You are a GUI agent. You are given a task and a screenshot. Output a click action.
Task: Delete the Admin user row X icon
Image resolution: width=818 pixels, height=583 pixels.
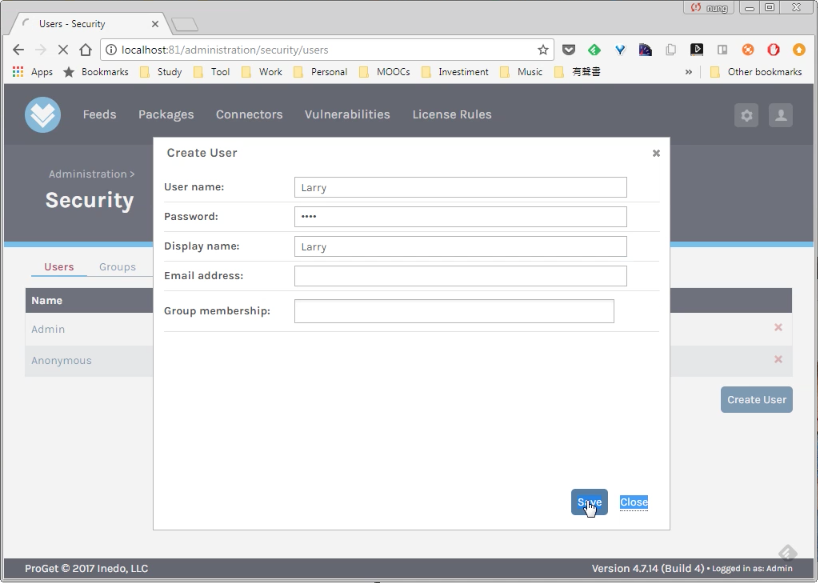click(778, 327)
